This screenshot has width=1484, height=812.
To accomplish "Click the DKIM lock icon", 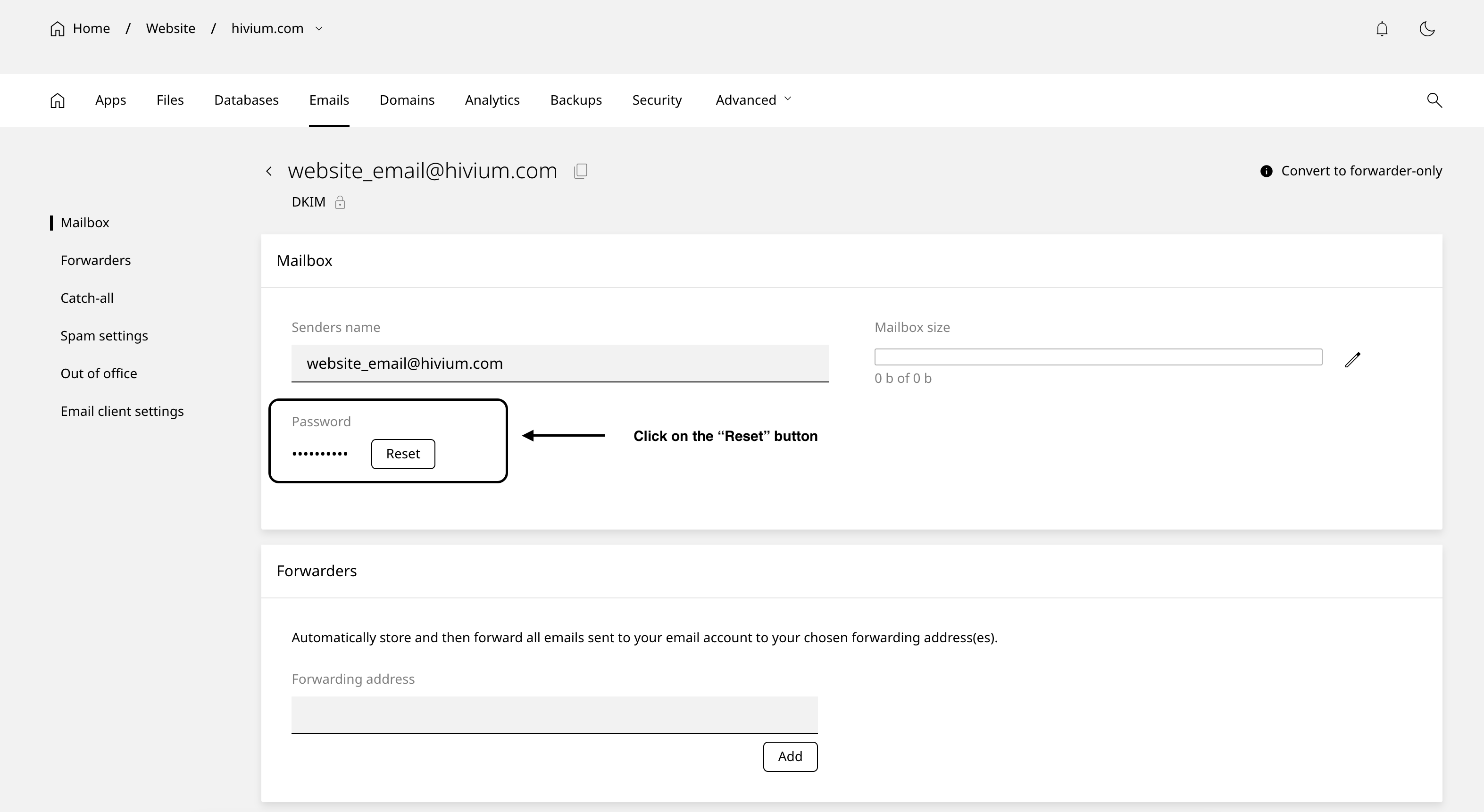I will click(340, 202).
